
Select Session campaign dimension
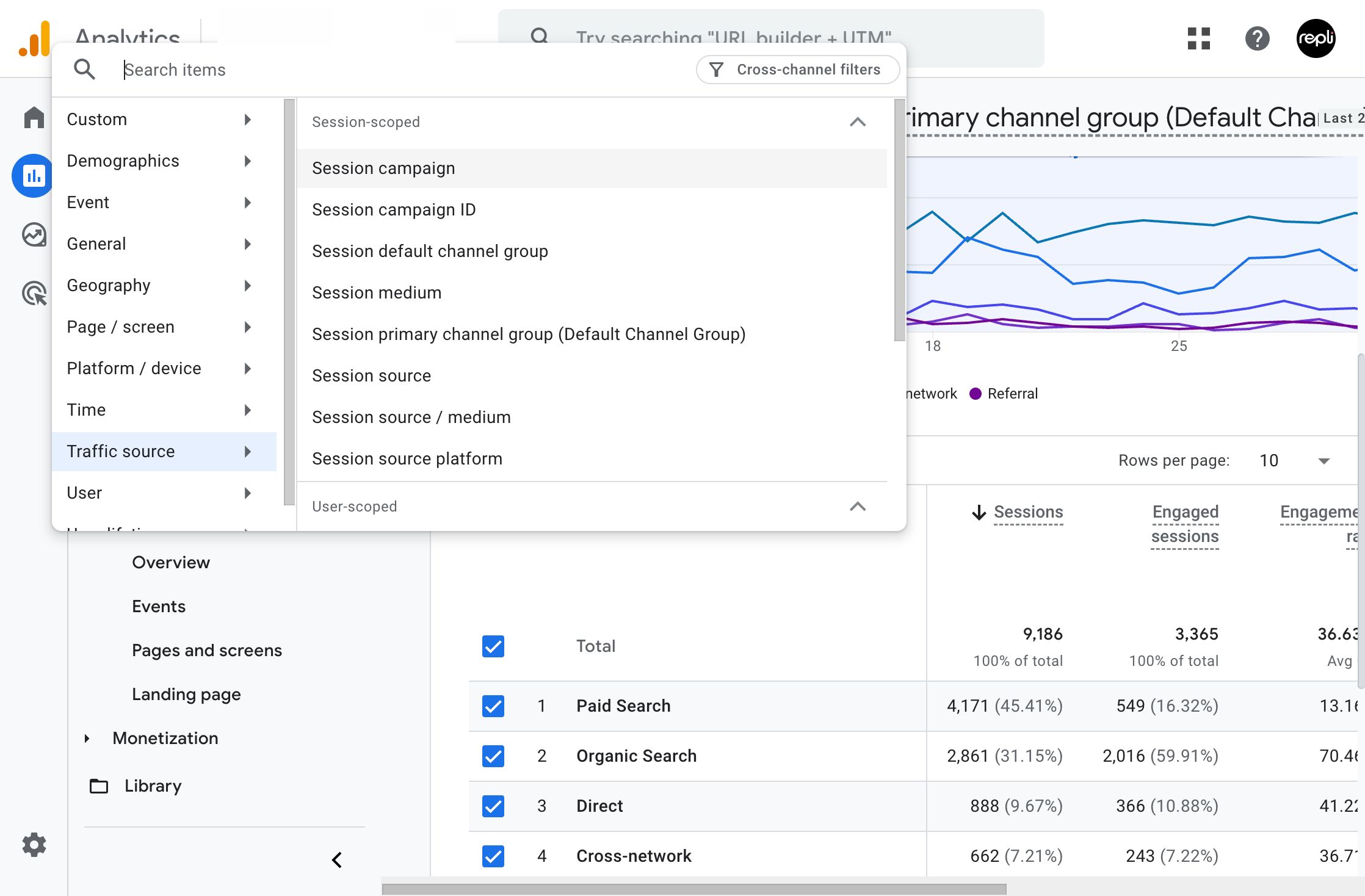click(x=592, y=168)
